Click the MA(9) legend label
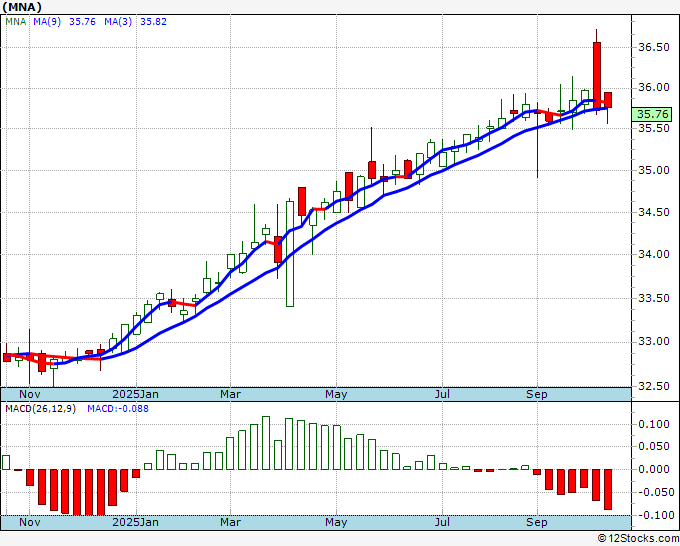Viewport: 680px width, 546px height. pos(47,22)
